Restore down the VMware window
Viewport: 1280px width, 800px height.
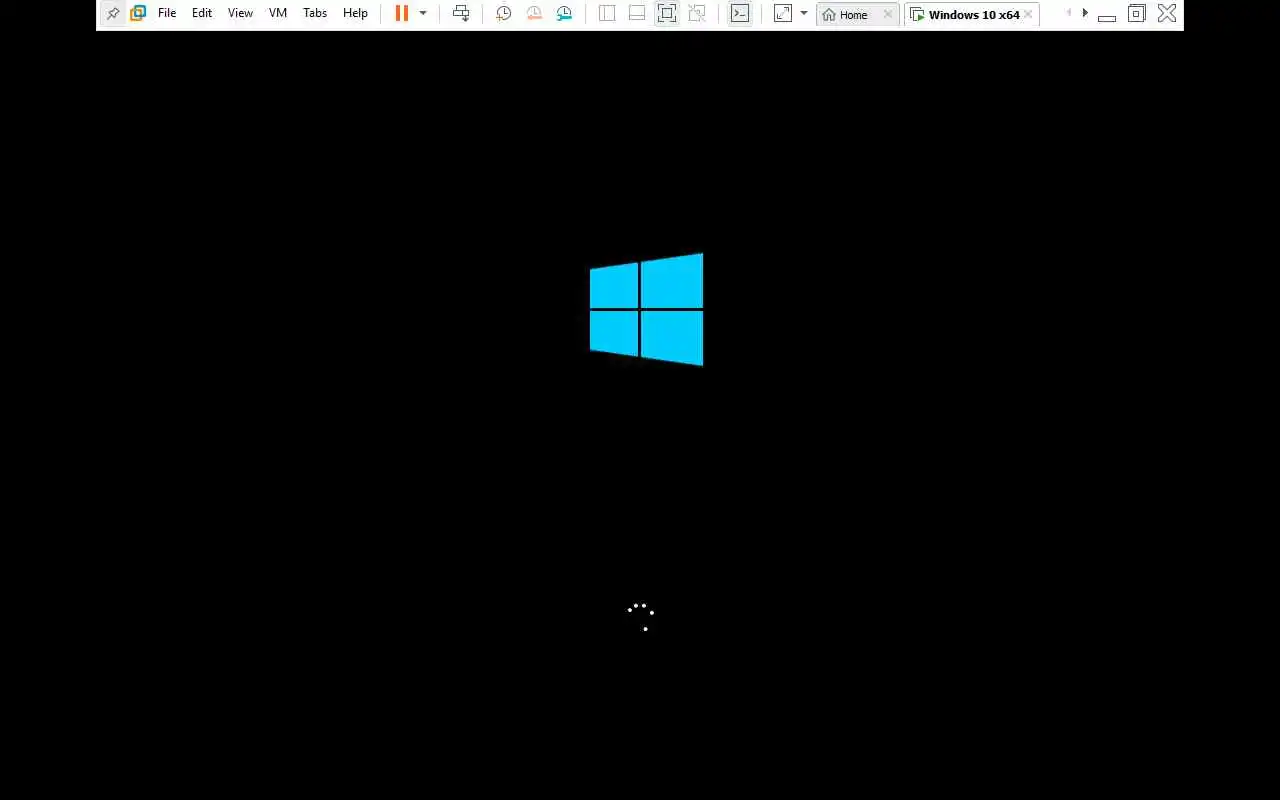(1136, 13)
